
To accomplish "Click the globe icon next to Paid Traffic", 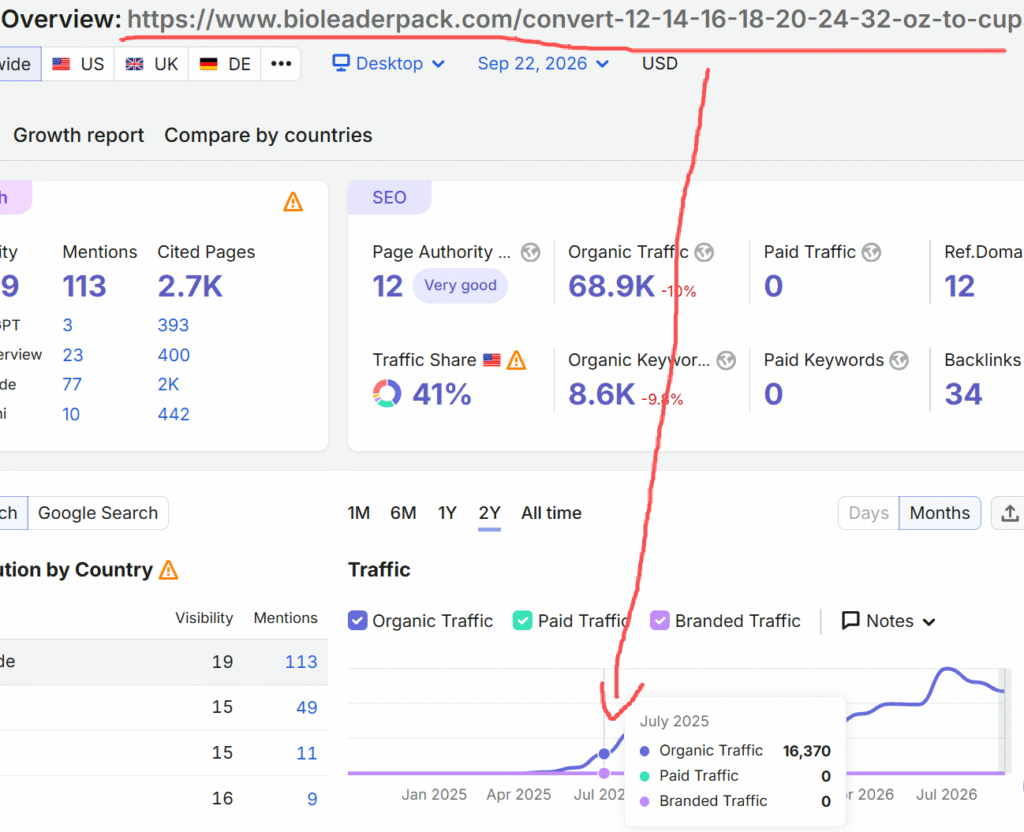I will click(x=871, y=252).
